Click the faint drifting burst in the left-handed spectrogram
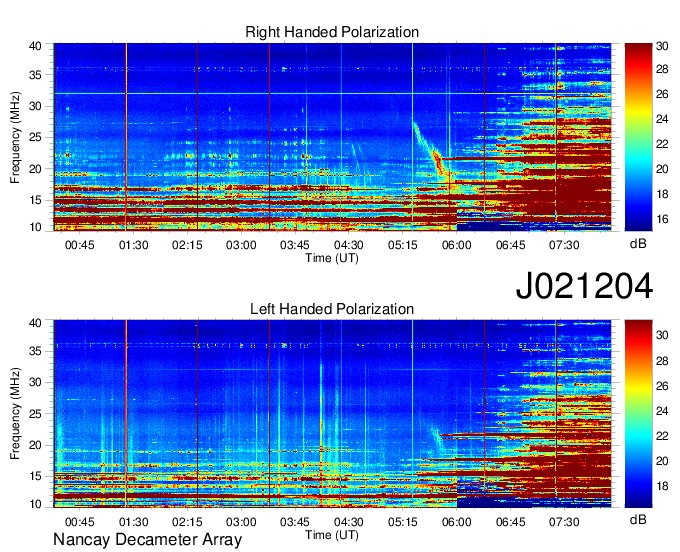Image resolution: width=680 pixels, height=552 pixels. (x=436, y=439)
